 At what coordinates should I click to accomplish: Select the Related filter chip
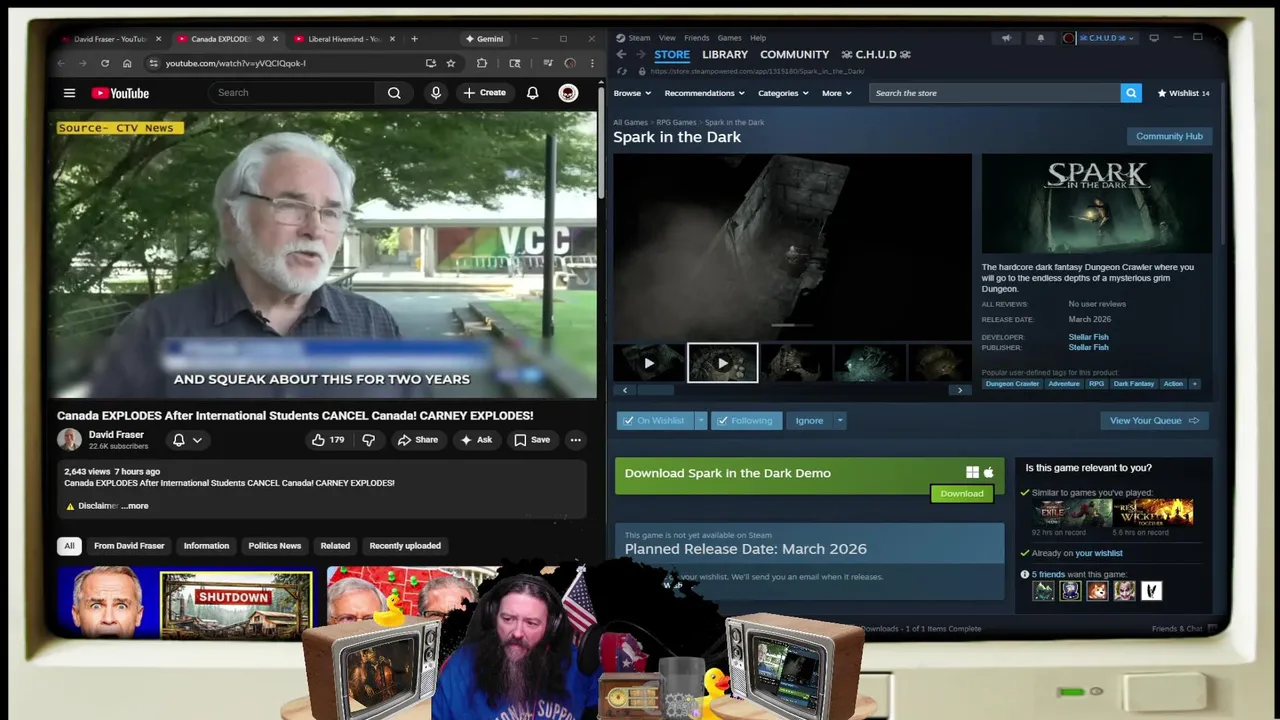click(x=335, y=546)
